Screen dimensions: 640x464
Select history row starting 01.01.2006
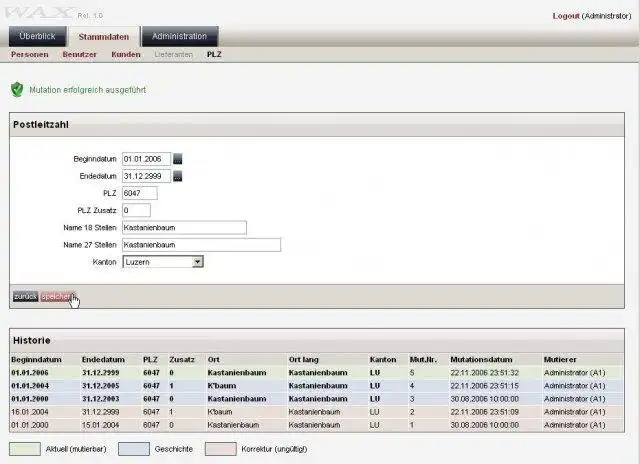click(317, 373)
